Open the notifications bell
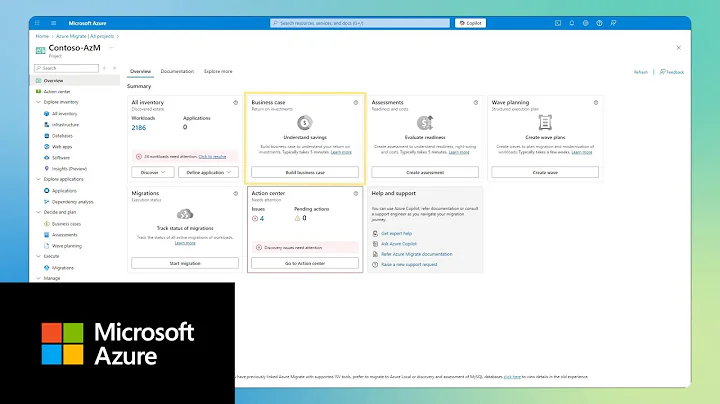Image resolution: width=720 pixels, height=404 pixels. (x=572, y=23)
